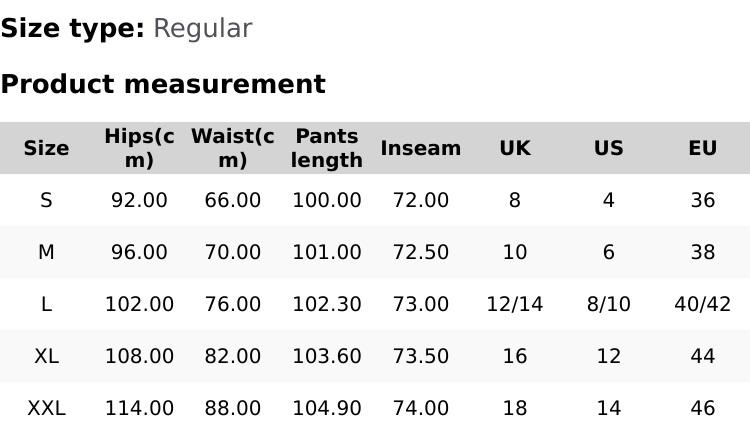Click the 12/14 UK size cell
Screen dimensions: 750x434
coord(515,304)
